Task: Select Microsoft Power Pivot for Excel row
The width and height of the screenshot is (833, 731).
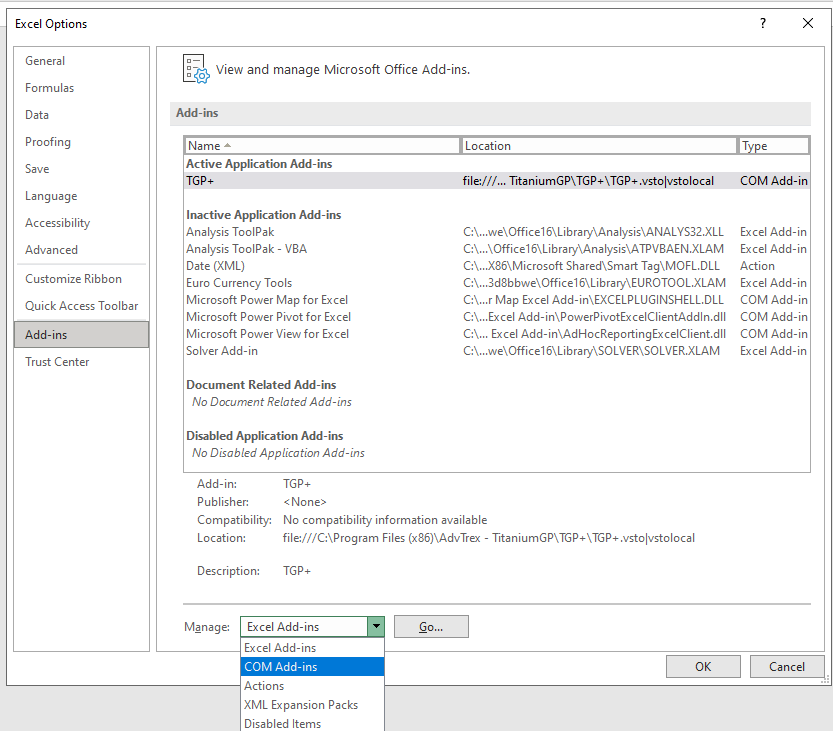Action: (497, 317)
